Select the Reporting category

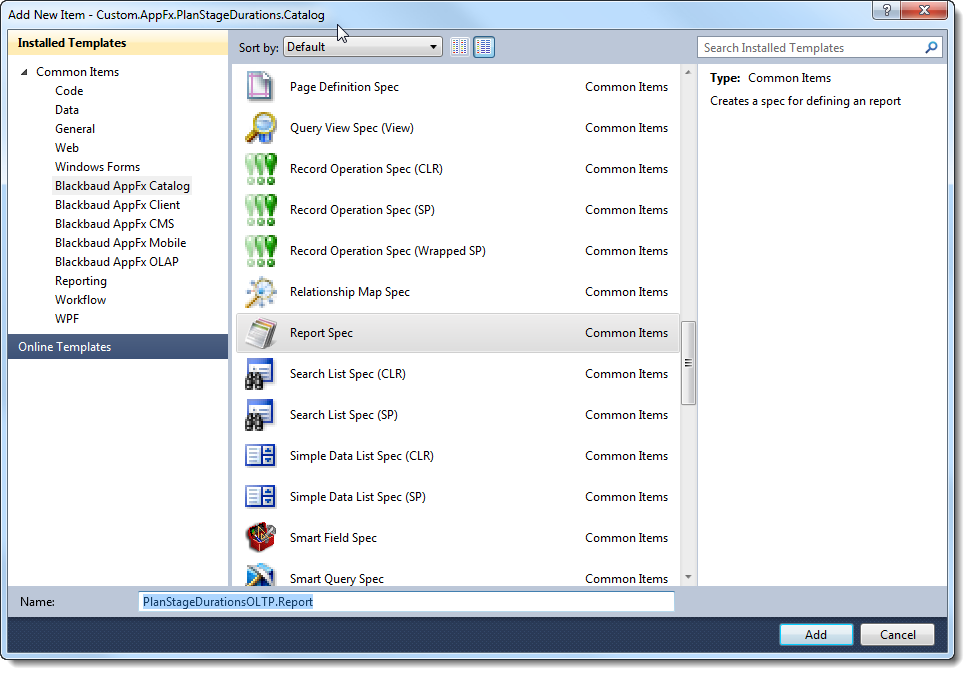click(x=81, y=281)
